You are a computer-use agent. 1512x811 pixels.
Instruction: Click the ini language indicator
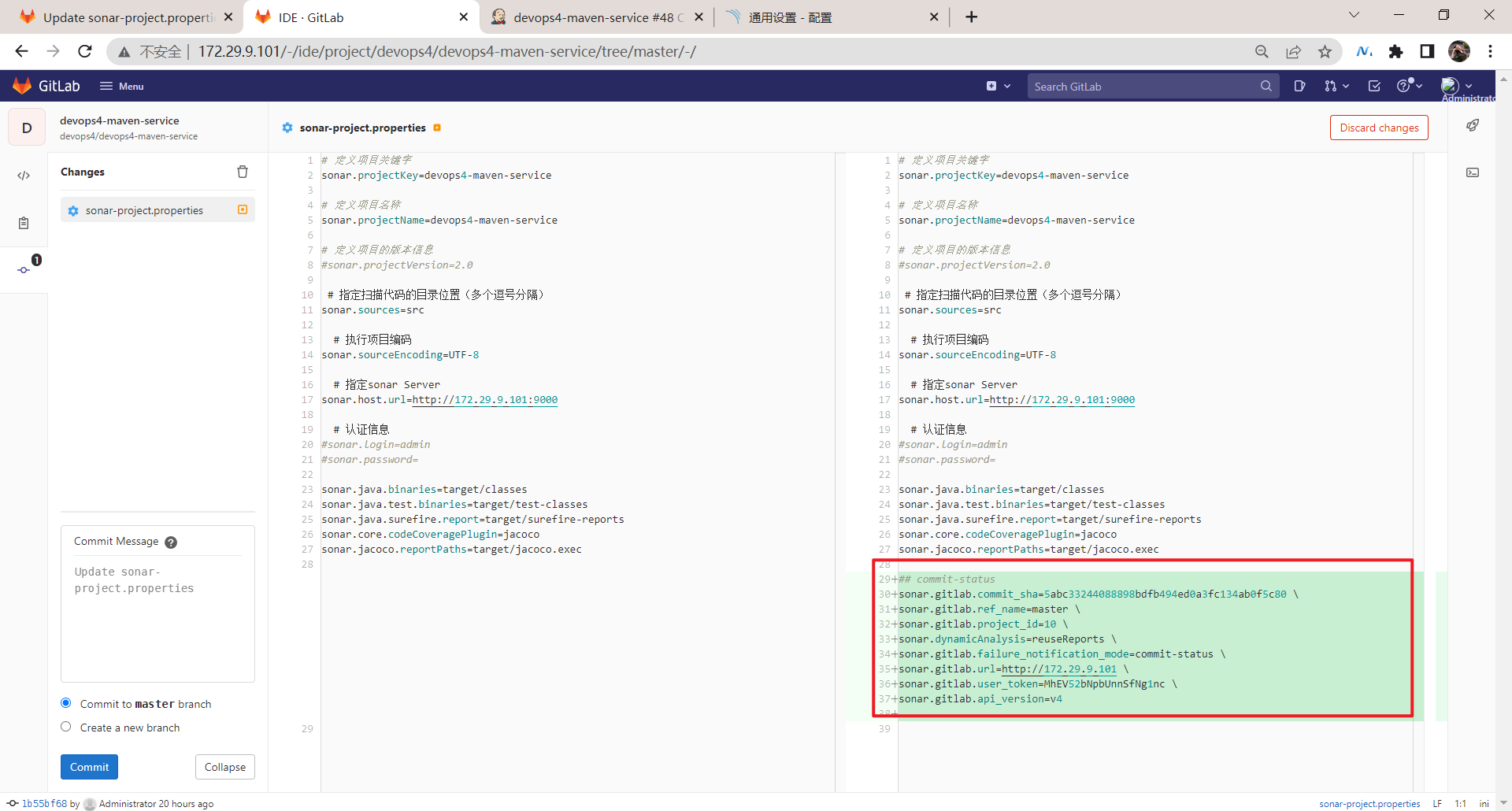click(1484, 804)
